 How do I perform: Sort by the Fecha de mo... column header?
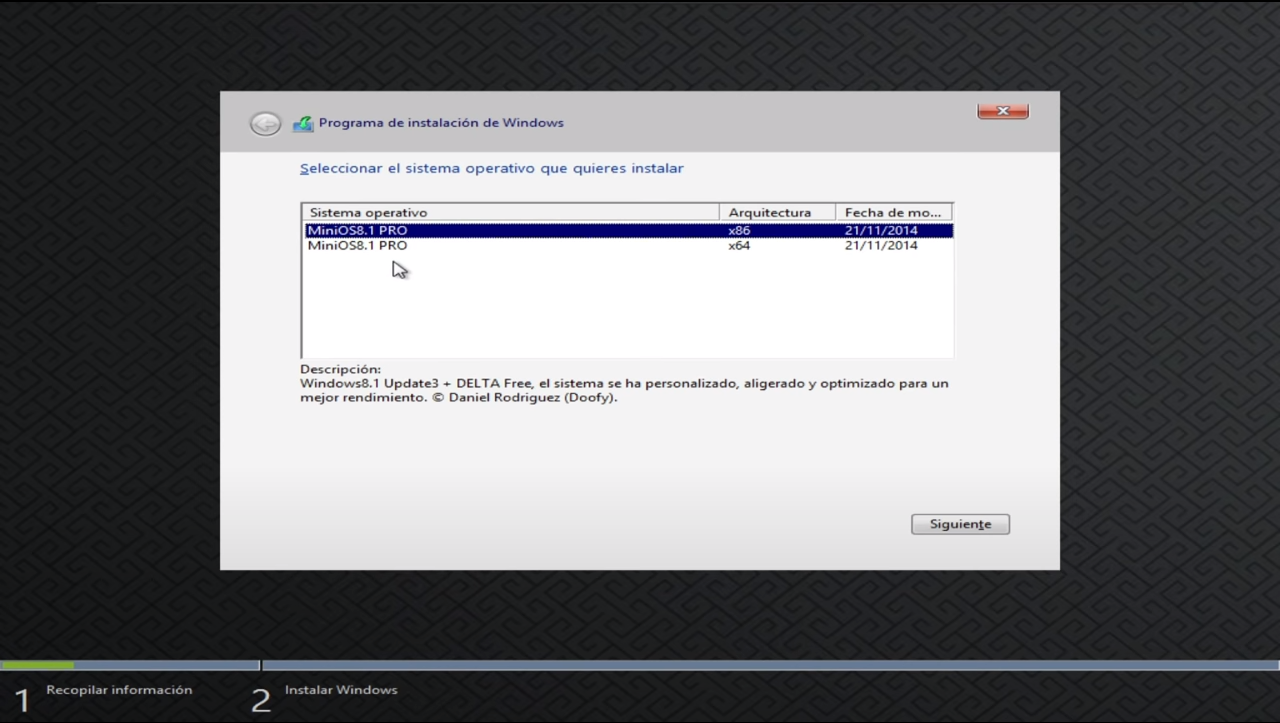click(x=893, y=211)
